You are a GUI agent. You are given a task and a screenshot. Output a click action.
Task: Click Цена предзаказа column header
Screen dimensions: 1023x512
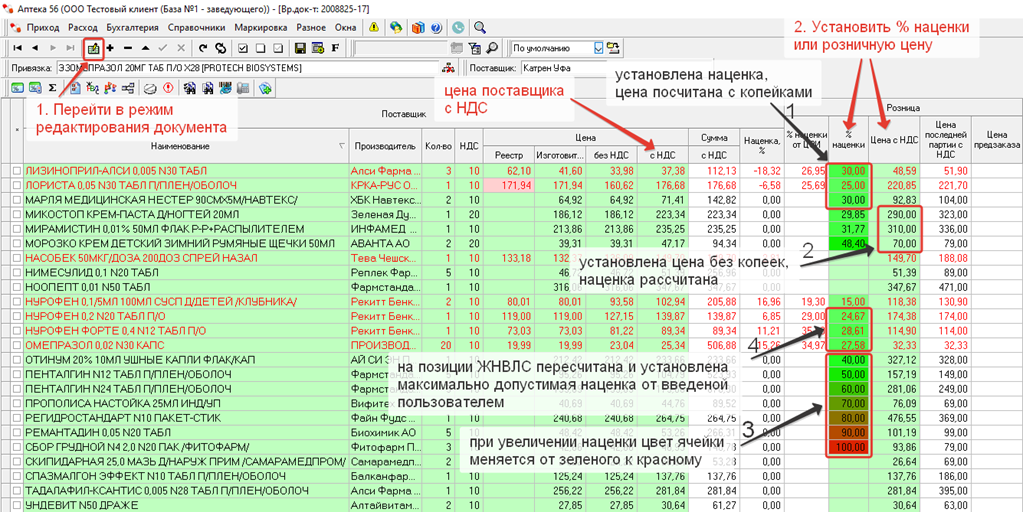click(996, 139)
